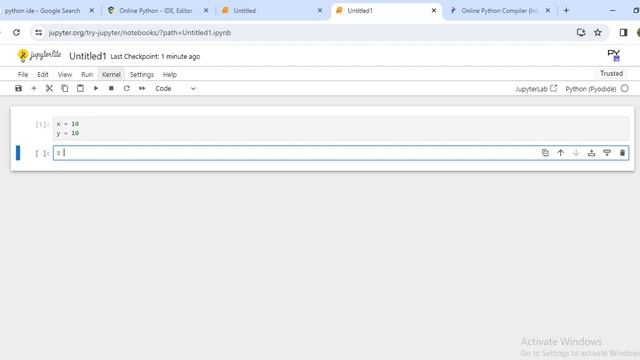The height and width of the screenshot is (360, 640).
Task: Click the Trusted notebook button
Action: coord(611,73)
